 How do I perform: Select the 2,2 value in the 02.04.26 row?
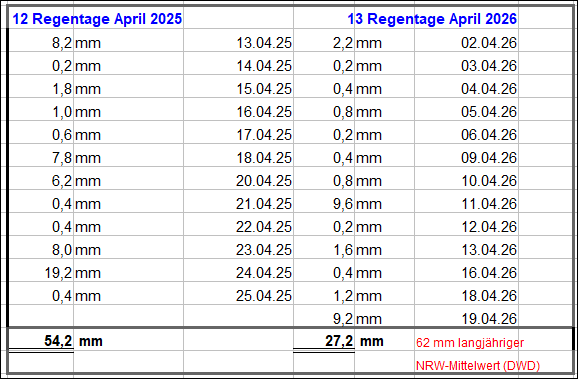[343, 44]
